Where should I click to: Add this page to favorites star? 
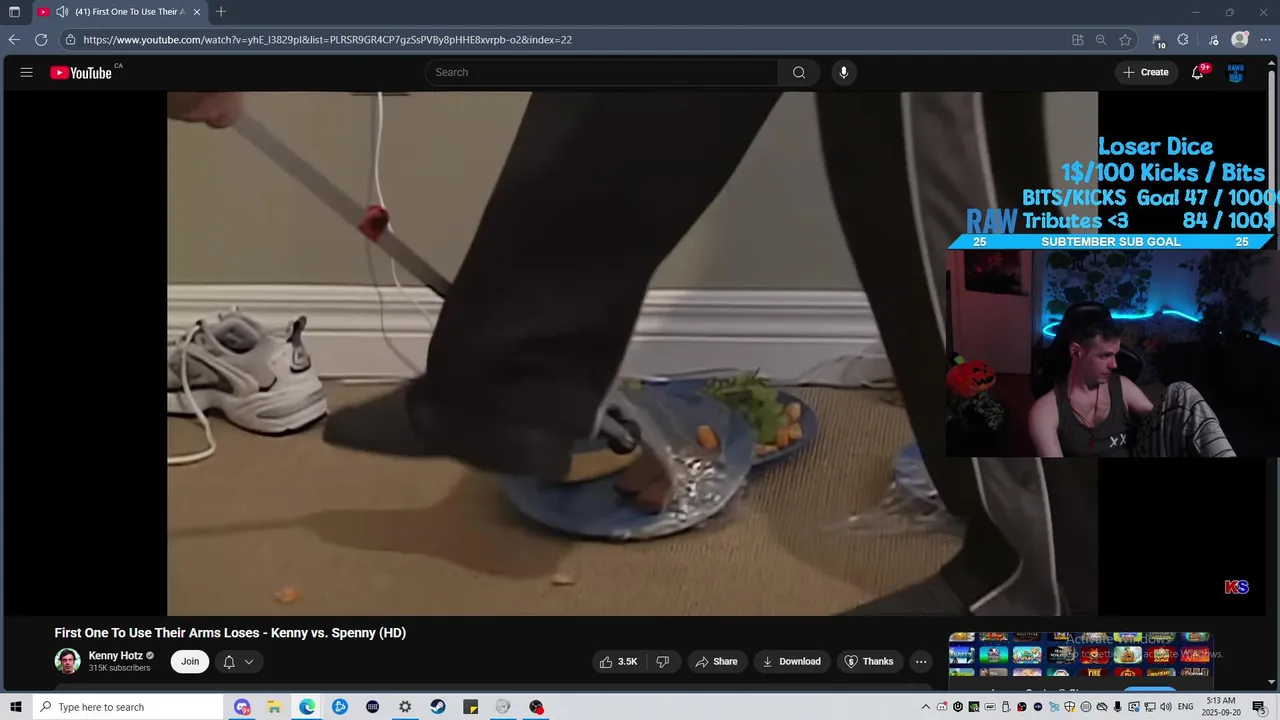[x=1125, y=40]
